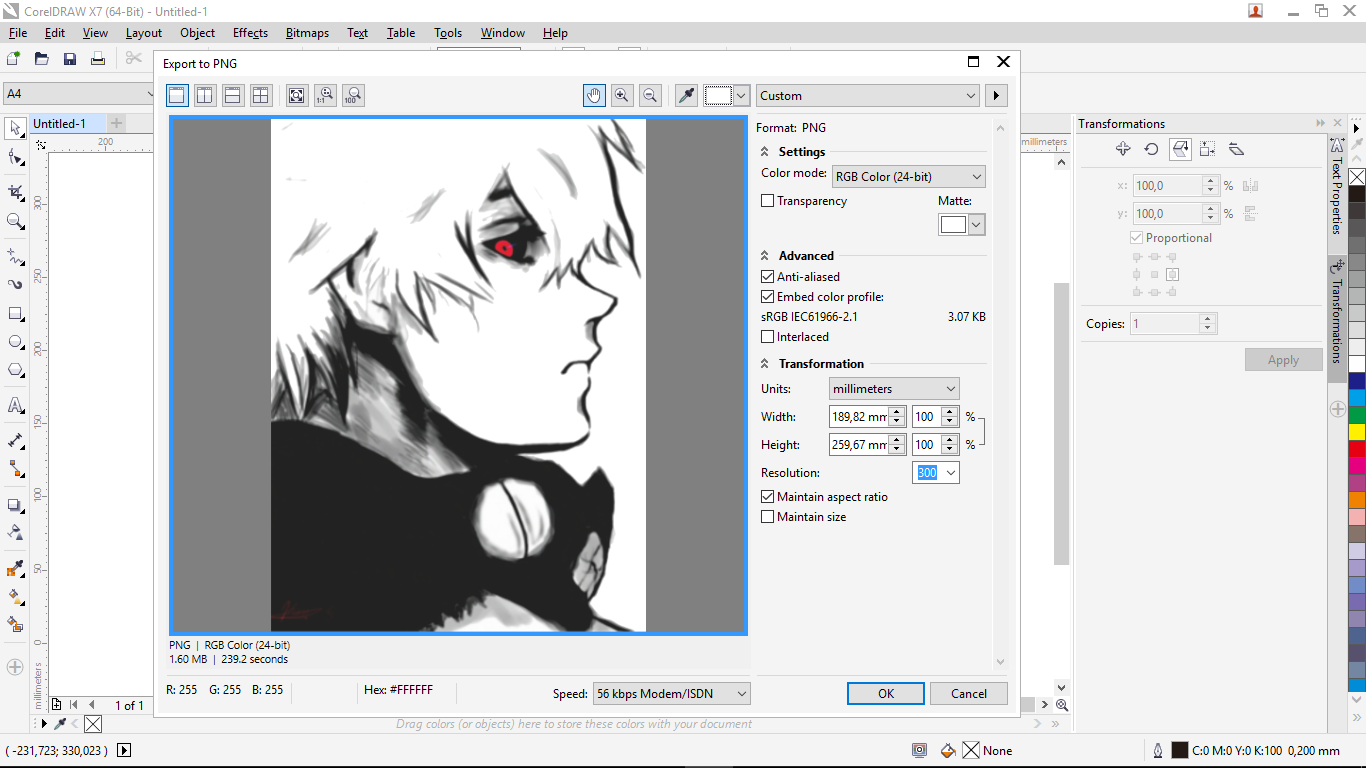Image resolution: width=1366 pixels, height=768 pixels.
Task: Toggle Embed color profile checkbox
Action: tap(768, 297)
